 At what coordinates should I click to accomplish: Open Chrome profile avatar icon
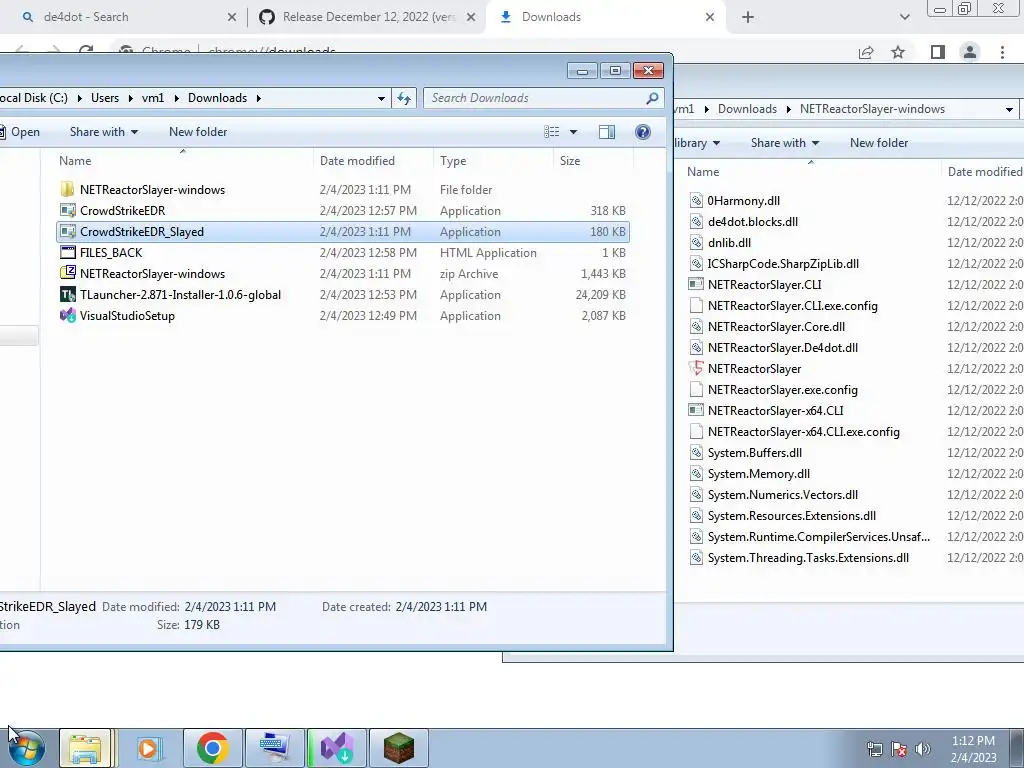coord(970,52)
